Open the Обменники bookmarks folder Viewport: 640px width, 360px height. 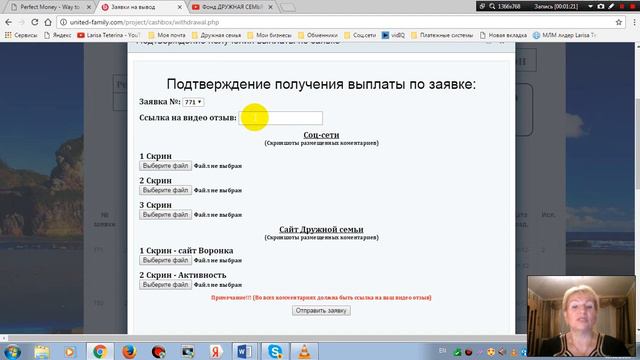click(x=318, y=36)
